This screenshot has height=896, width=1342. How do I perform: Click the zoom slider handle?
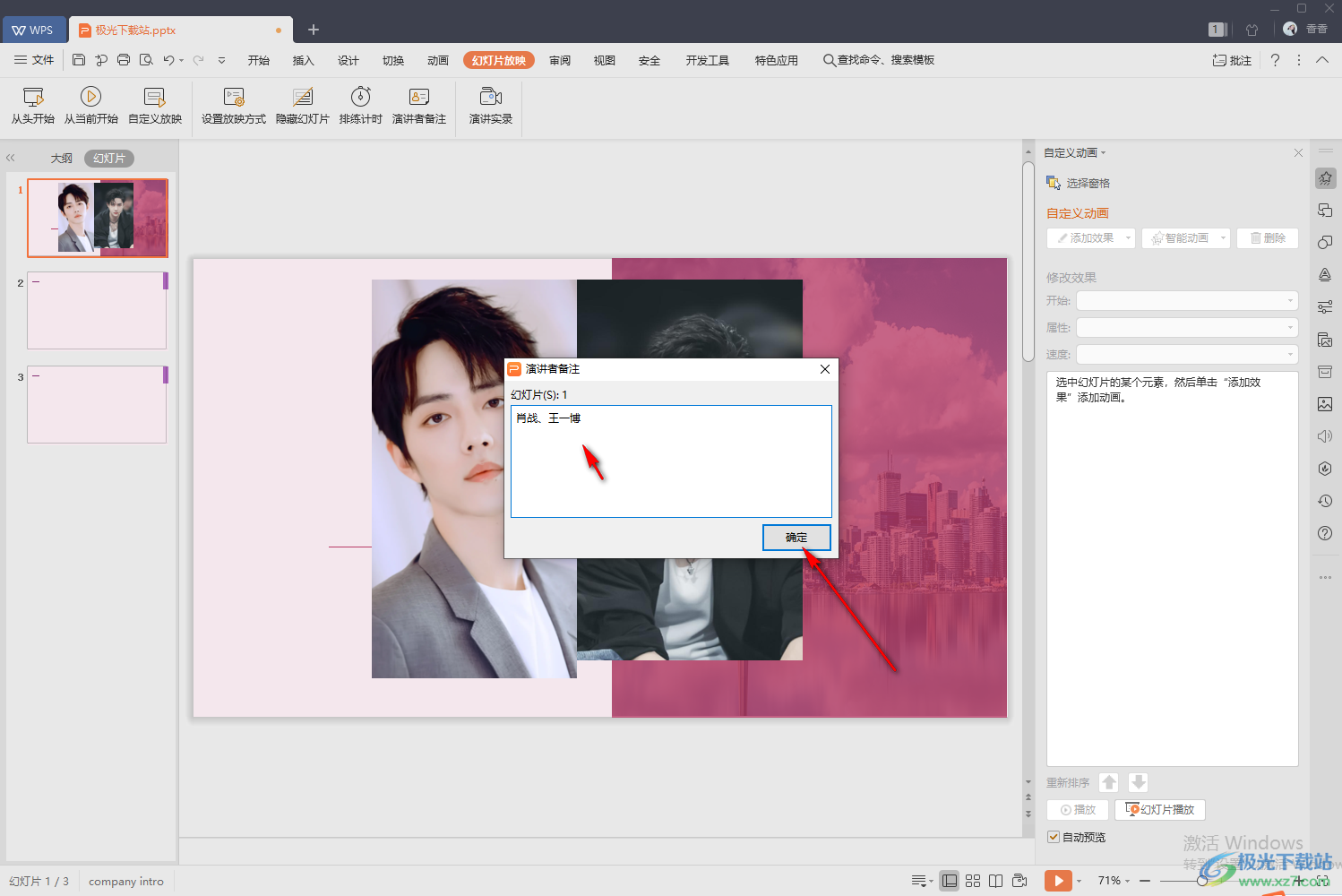coord(1202,881)
